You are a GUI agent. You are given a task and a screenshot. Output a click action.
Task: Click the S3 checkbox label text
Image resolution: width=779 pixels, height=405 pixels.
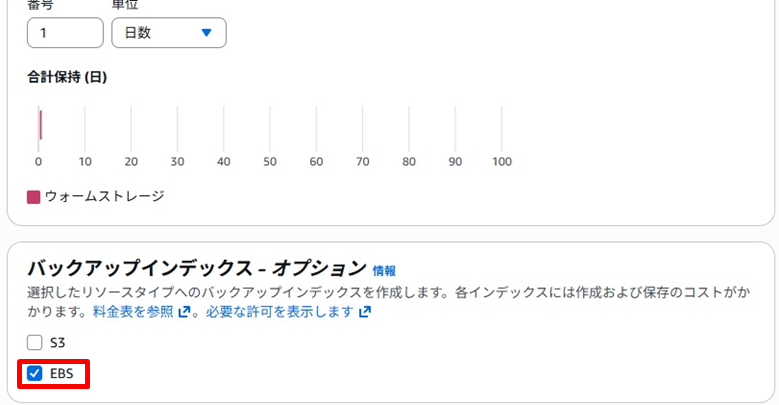(58, 343)
